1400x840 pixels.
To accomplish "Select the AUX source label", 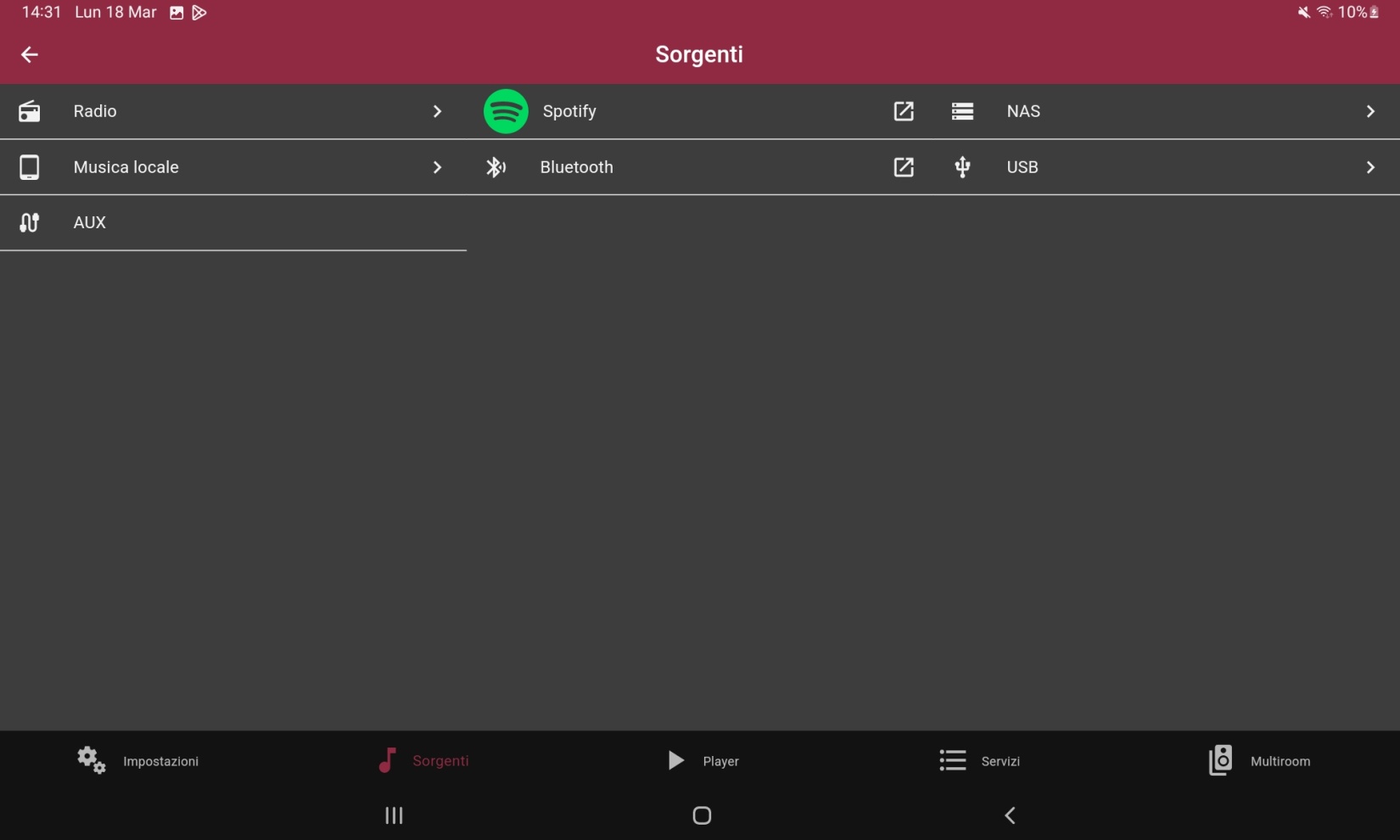I will [90, 222].
